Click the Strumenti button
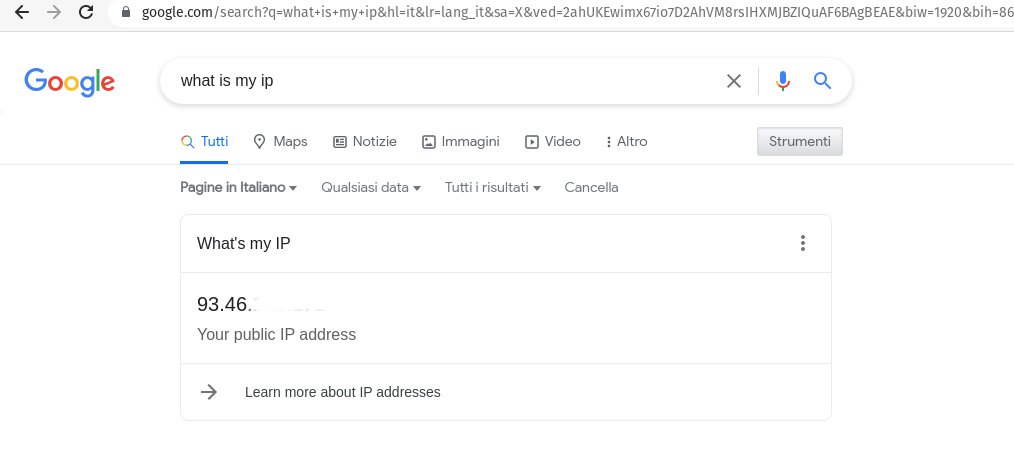1014x452 pixels. (800, 142)
